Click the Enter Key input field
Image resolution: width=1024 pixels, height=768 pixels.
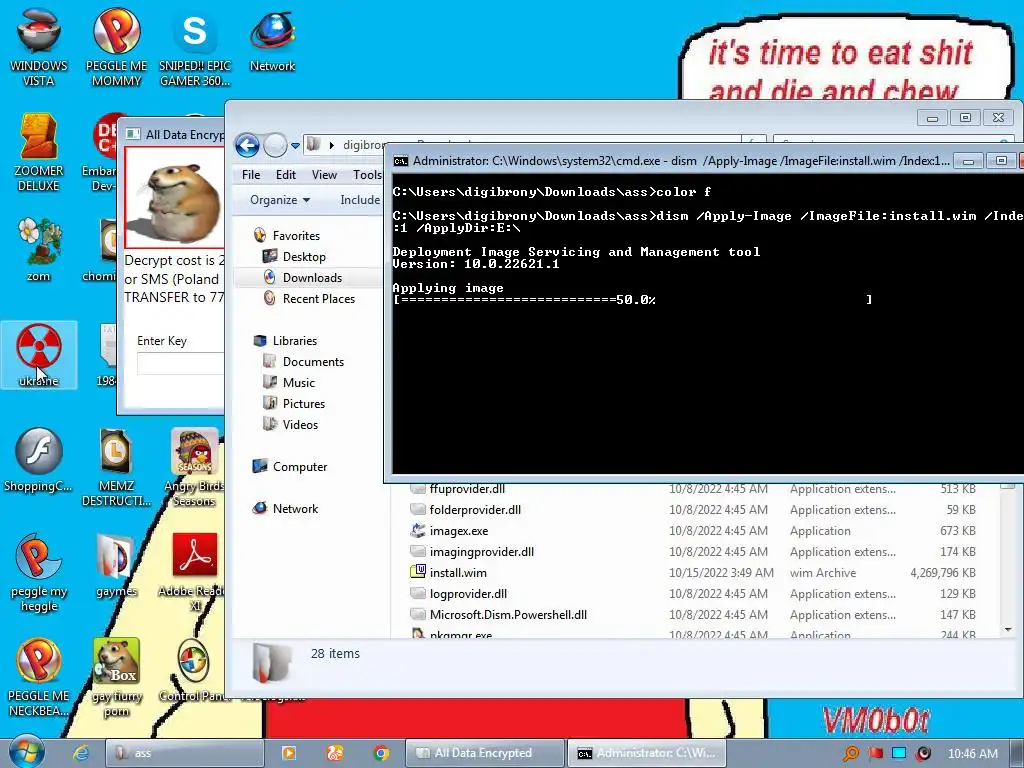(180, 364)
